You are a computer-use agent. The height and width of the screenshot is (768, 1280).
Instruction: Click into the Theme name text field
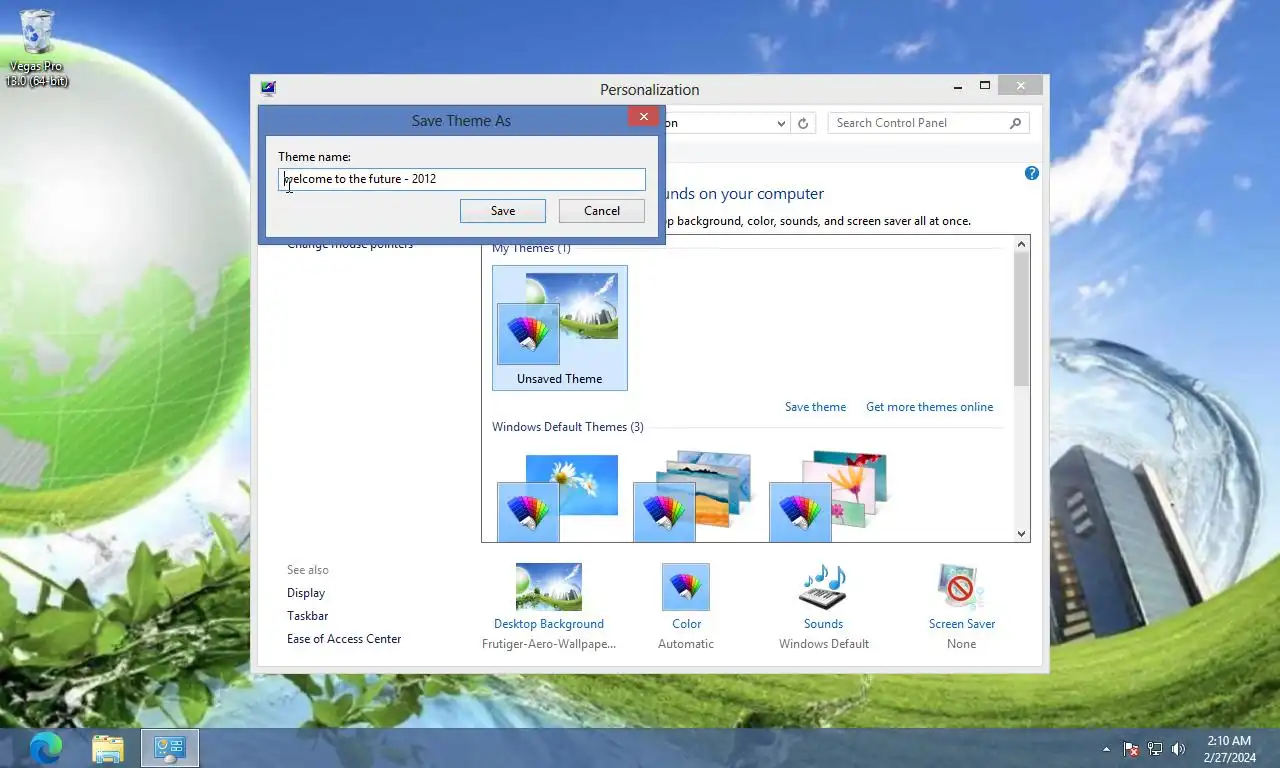tap(462, 179)
